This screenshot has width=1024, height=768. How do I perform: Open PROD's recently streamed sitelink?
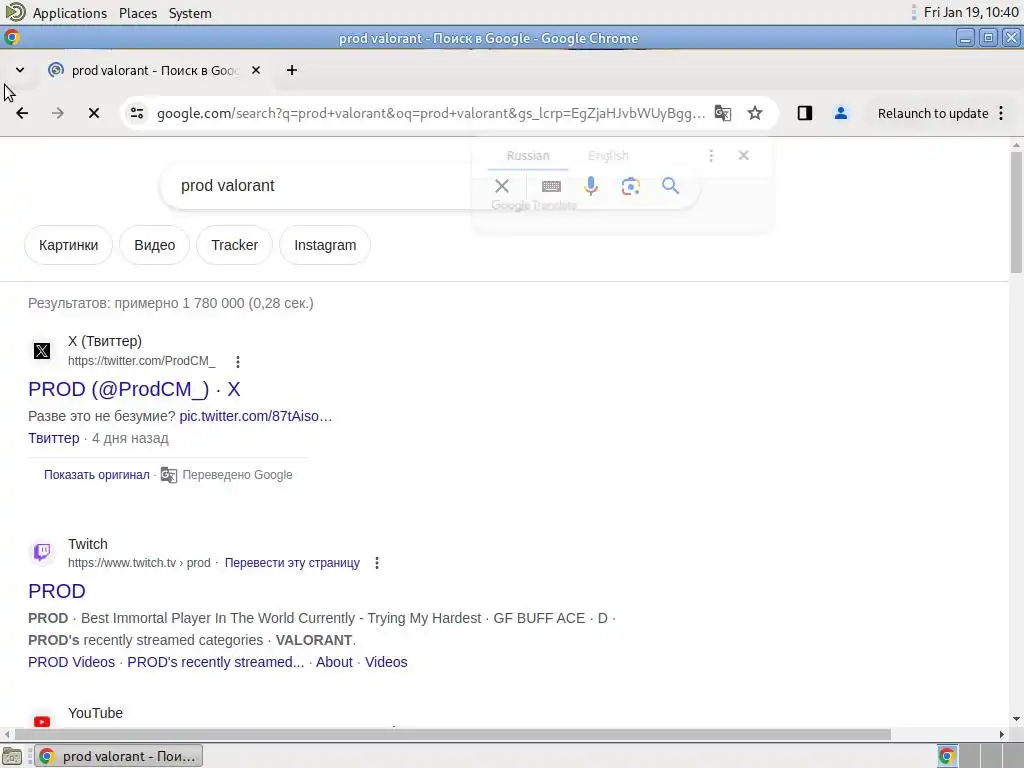pyautogui.click(x=216, y=662)
